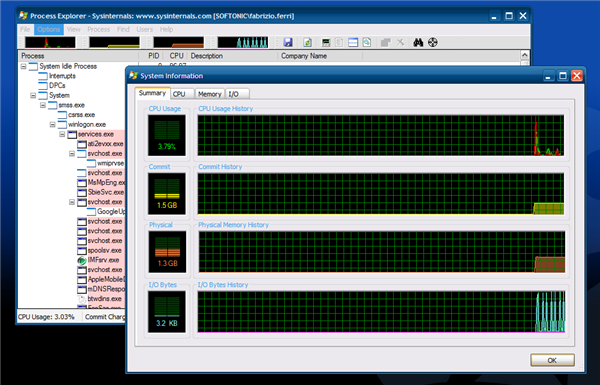Open System Information via toolbar monitor icon
The width and height of the screenshot is (600, 385).
click(x=326, y=42)
